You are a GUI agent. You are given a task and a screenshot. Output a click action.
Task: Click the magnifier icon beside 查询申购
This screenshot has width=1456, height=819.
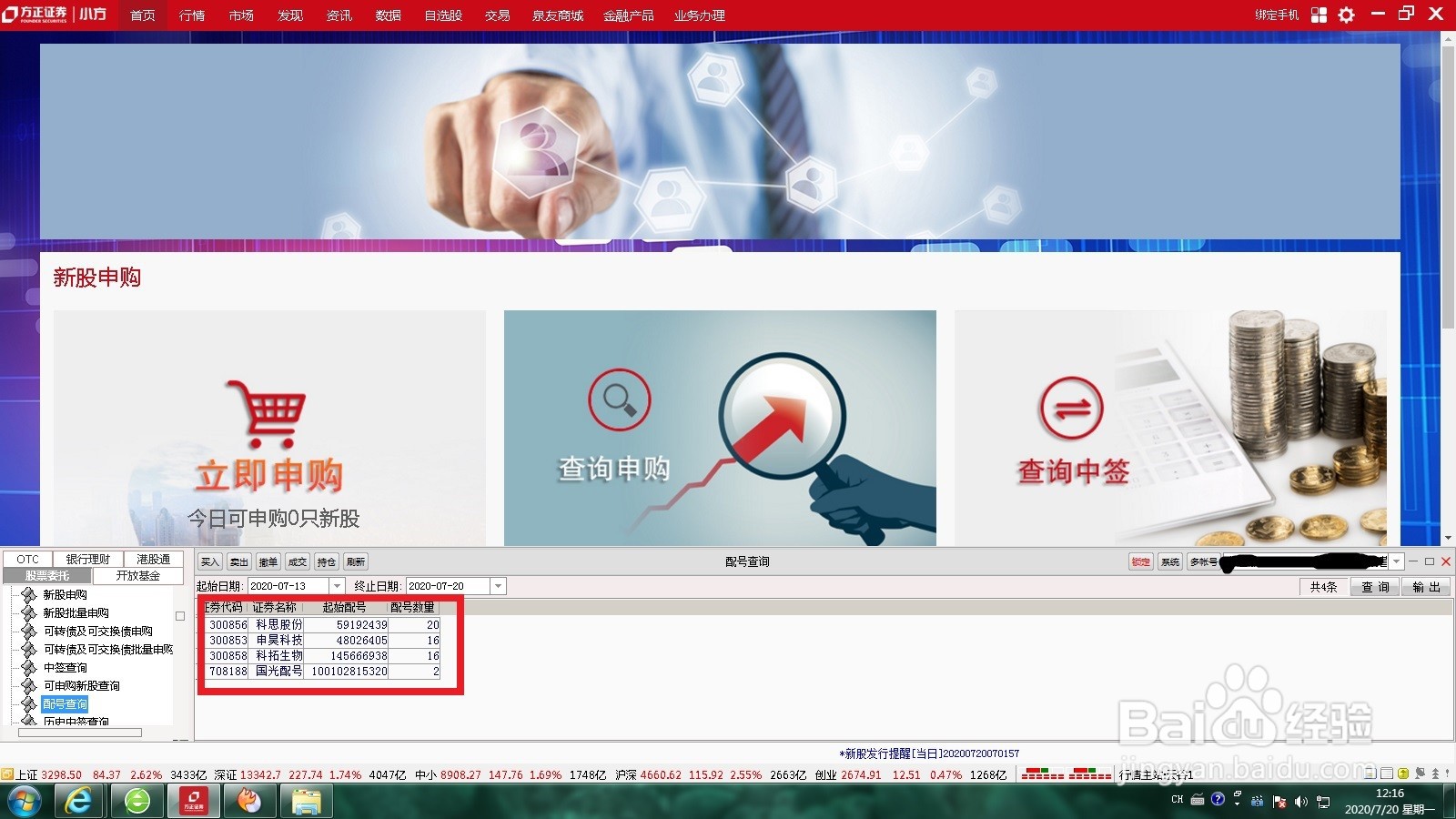(619, 399)
